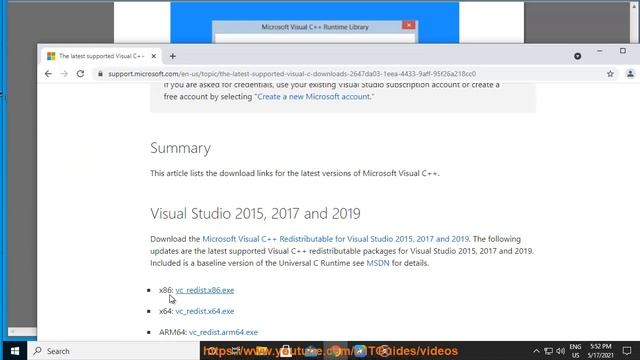
Task: Click the background window's vertical scrollbar
Action: pos(634,23)
